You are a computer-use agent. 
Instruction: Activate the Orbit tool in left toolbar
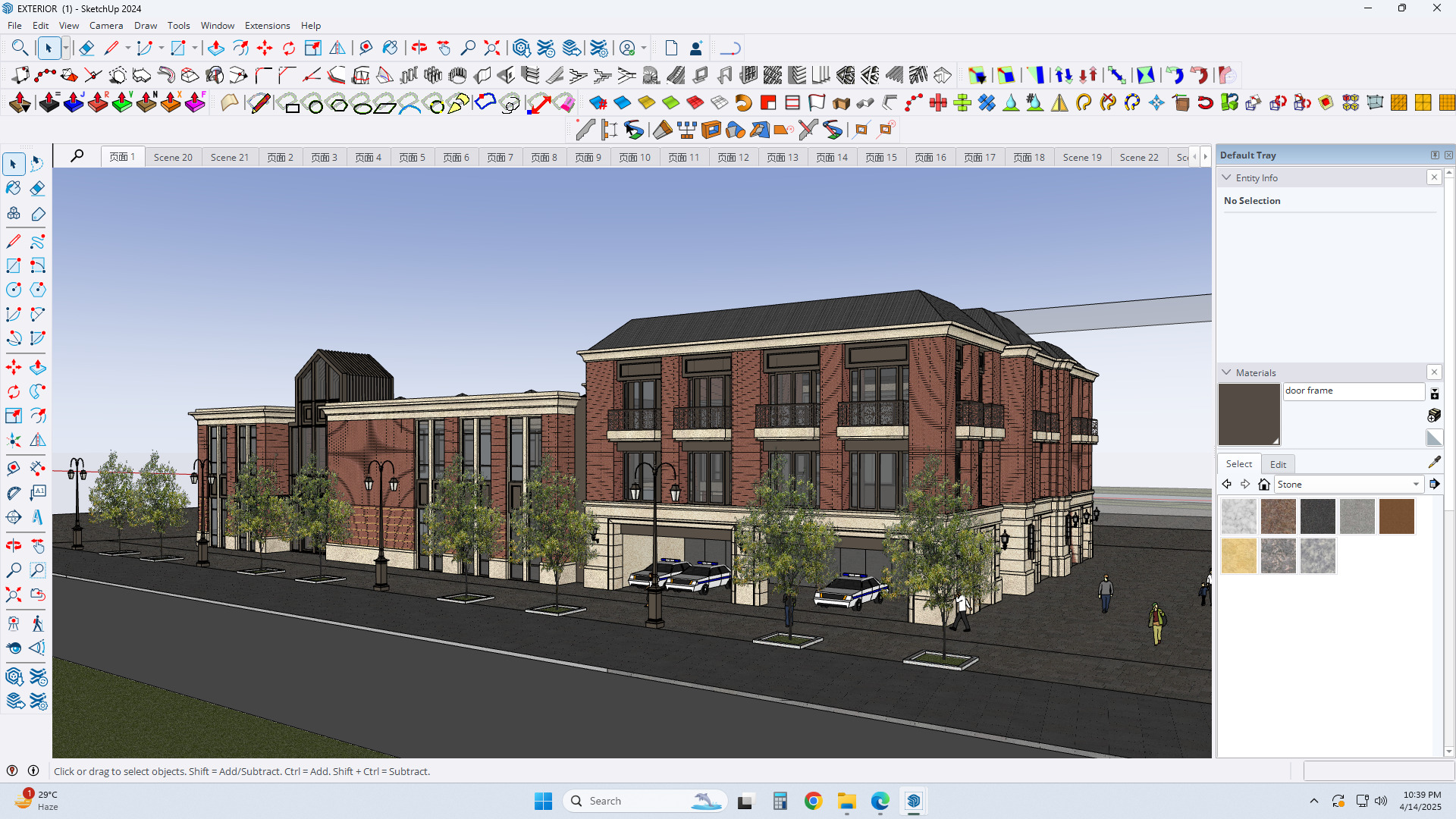pyautogui.click(x=14, y=546)
